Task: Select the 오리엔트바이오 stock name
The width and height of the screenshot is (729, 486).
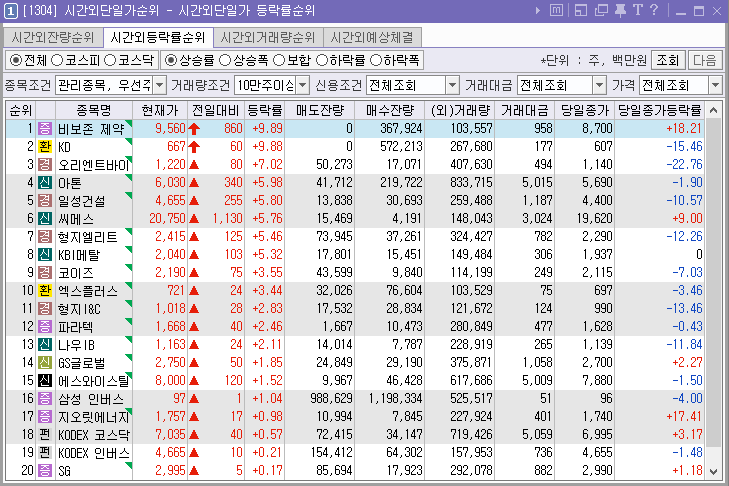Action: (94, 165)
